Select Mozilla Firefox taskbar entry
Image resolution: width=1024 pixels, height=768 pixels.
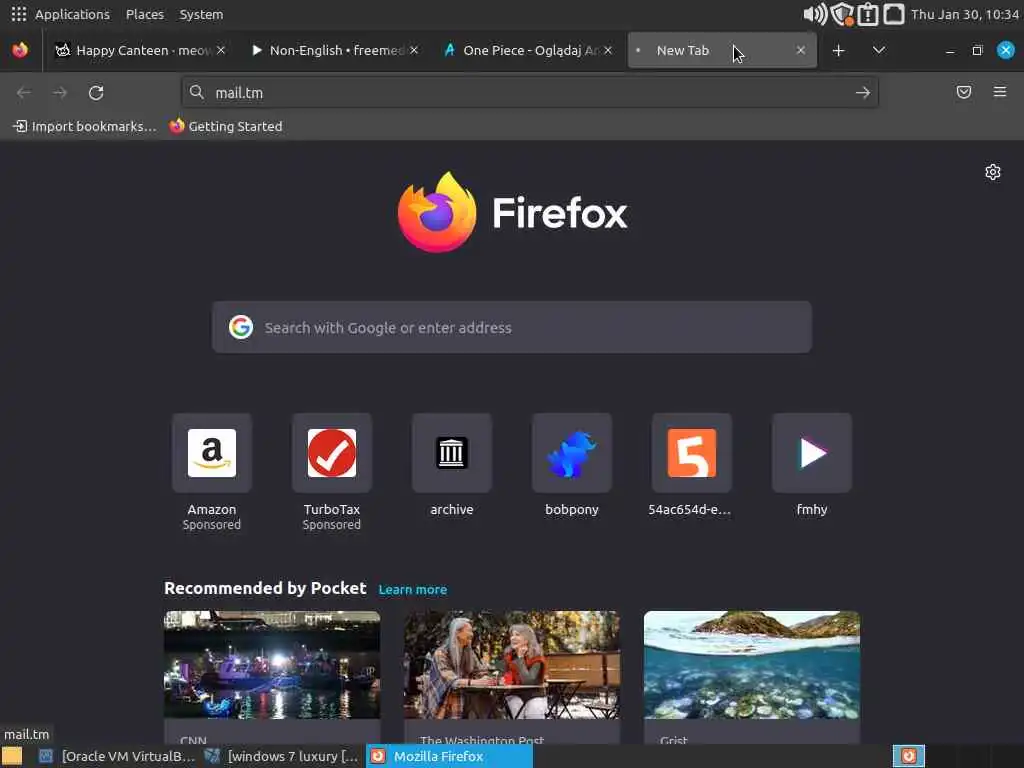pyautogui.click(x=449, y=756)
